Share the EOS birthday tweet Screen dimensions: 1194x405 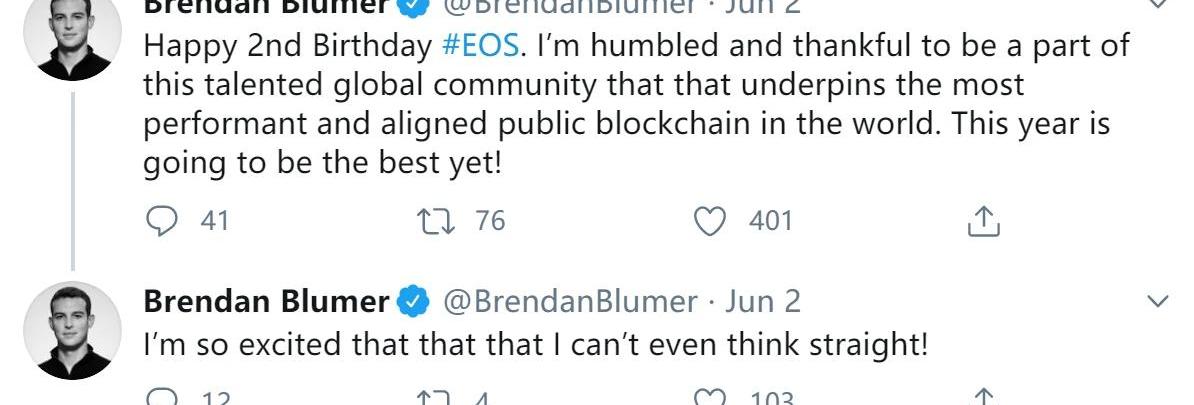984,221
